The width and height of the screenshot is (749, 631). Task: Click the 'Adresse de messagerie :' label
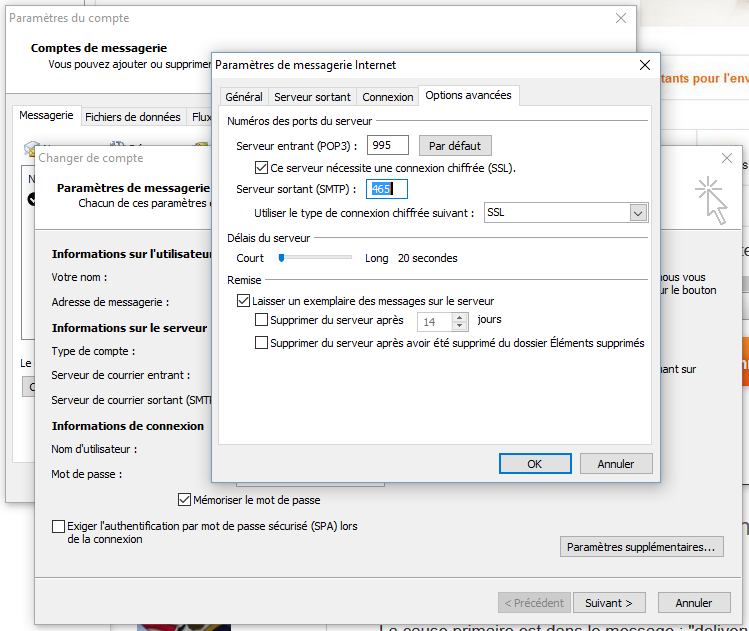110,302
